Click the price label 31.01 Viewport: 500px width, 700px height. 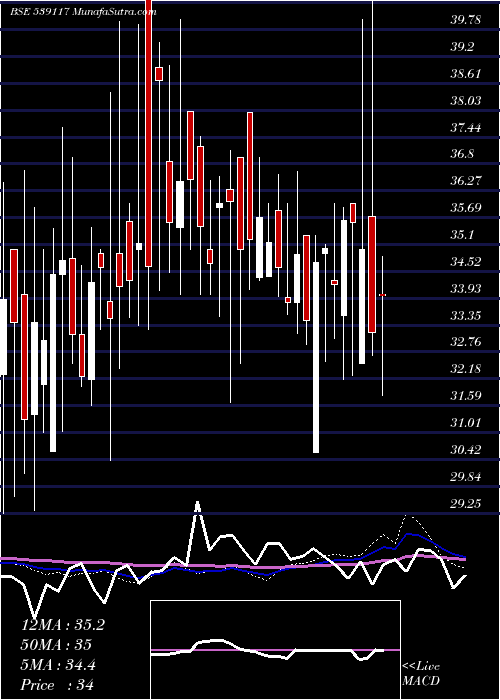(x=466, y=422)
